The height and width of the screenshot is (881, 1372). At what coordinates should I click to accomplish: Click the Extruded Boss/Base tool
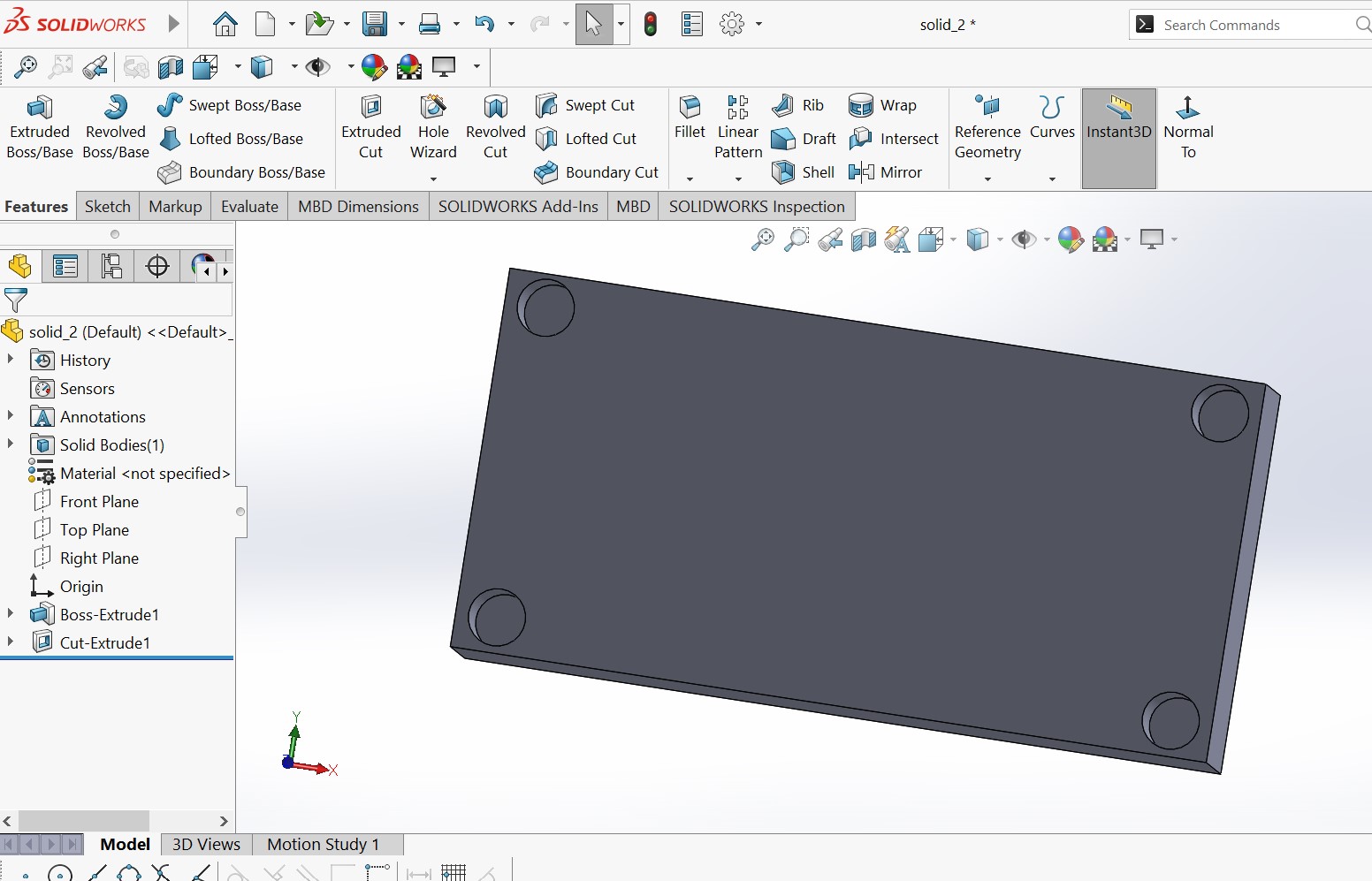coord(40,128)
